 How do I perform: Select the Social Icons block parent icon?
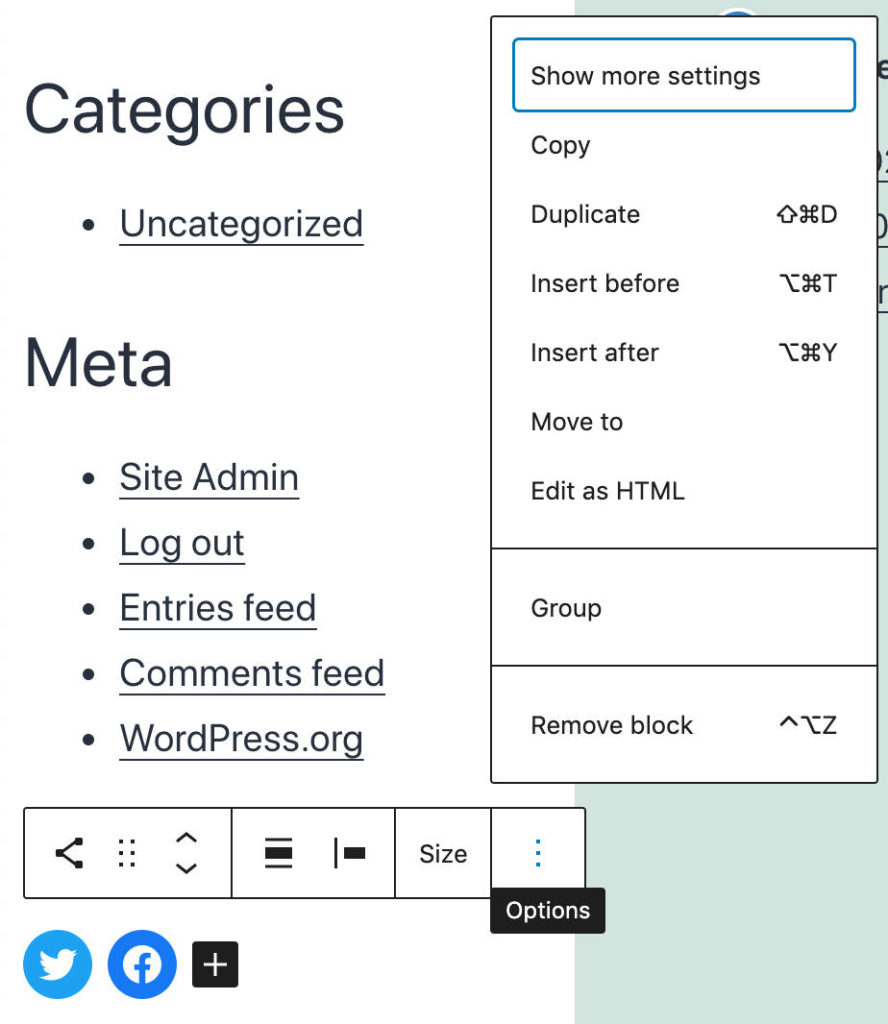pos(67,853)
